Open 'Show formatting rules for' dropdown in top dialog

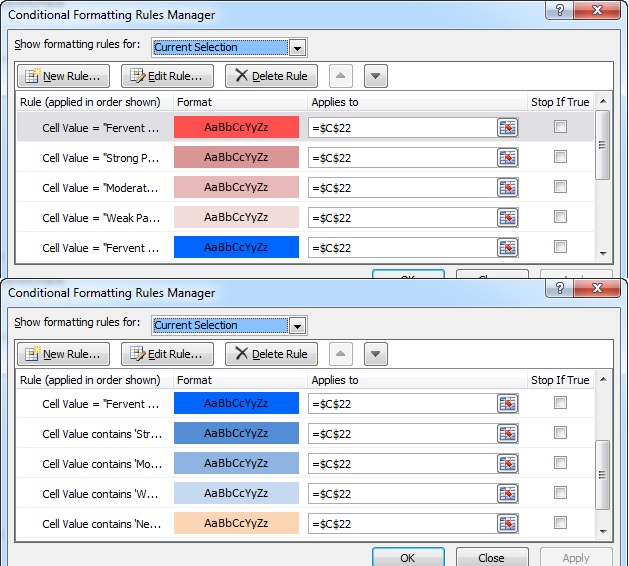click(296, 48)
